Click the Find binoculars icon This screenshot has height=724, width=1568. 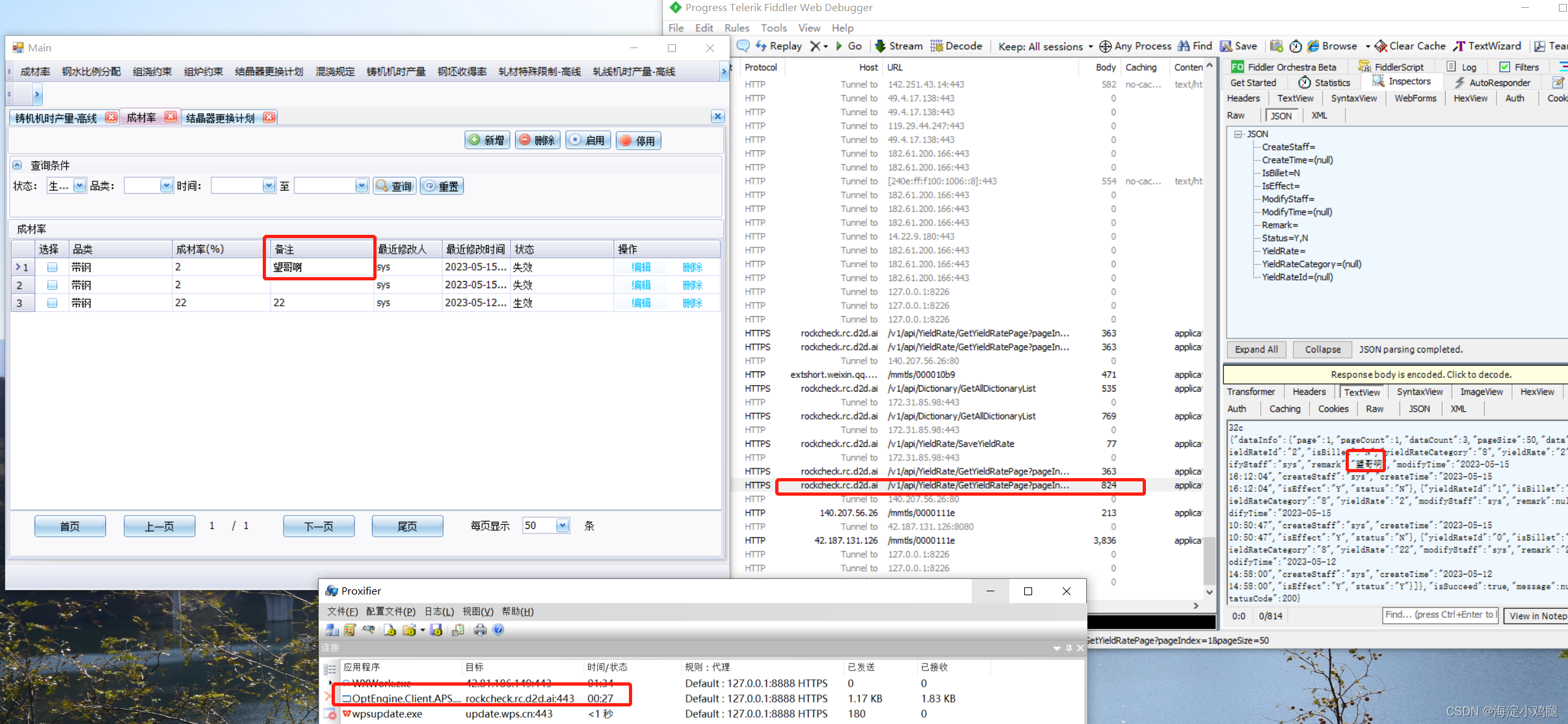click(1184, 46)
